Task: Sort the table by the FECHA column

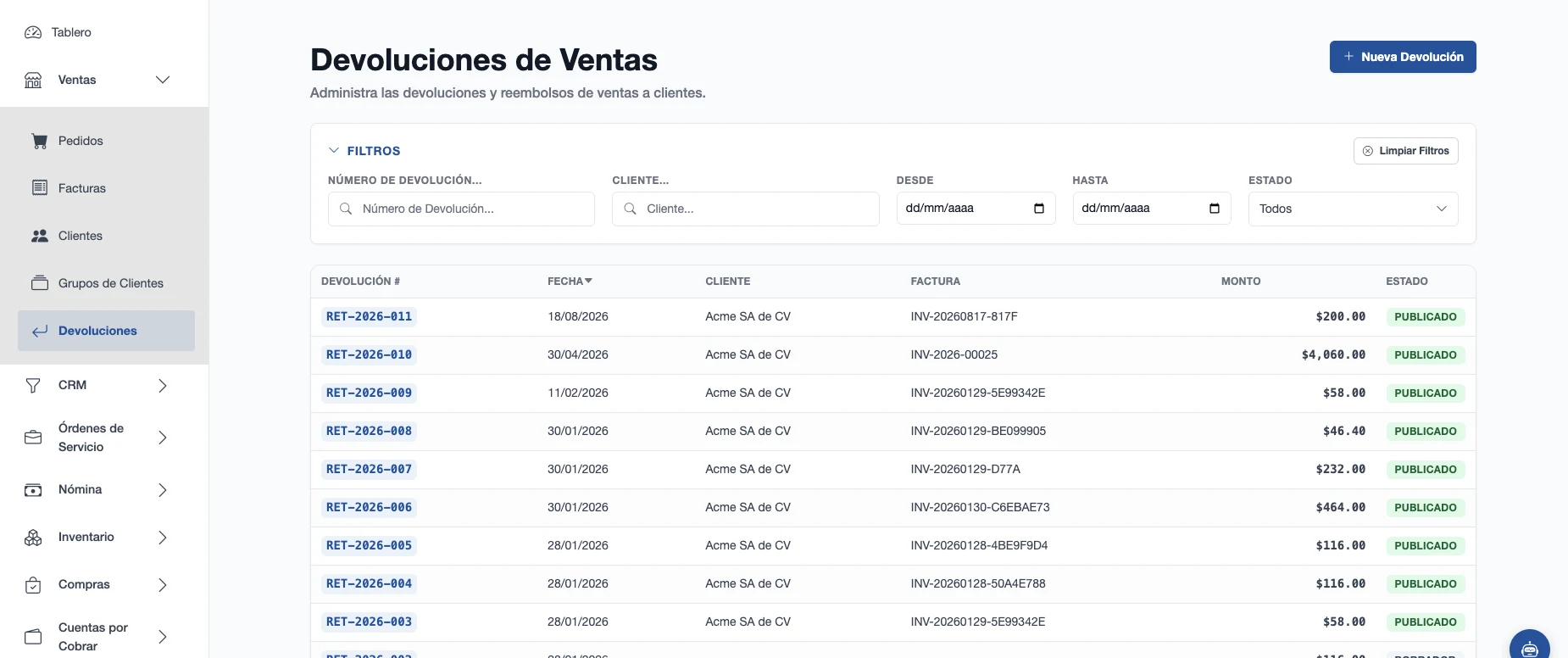Action: (x=570, y=282)
